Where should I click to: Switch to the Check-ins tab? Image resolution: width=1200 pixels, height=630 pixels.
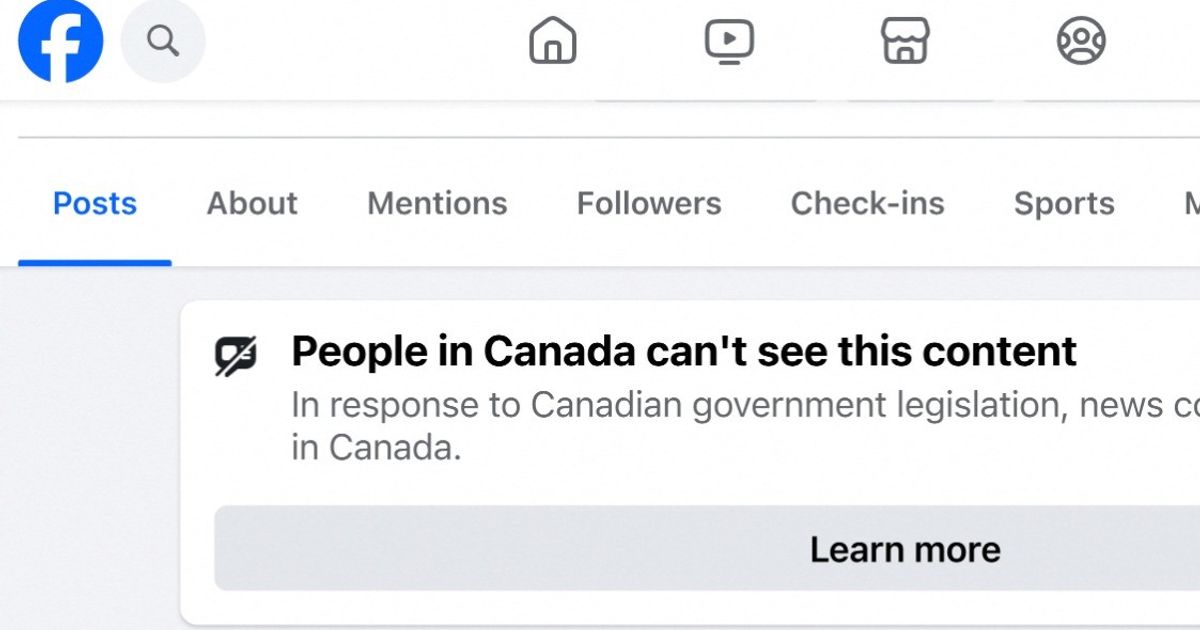coord(868,204)
